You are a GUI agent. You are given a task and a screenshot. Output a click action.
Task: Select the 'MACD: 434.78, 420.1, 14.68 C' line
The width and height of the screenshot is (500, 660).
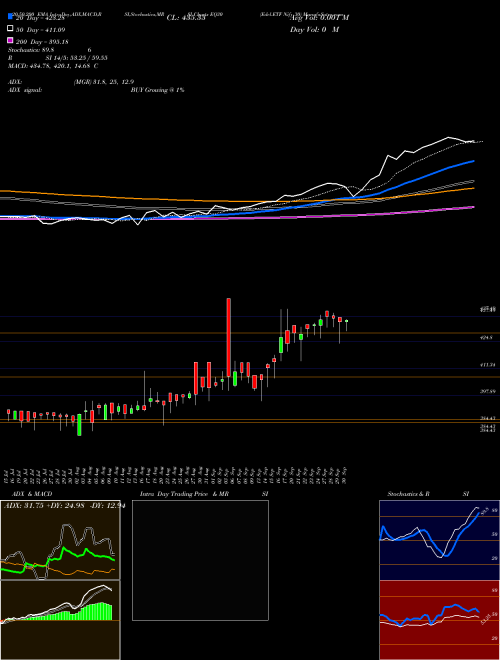53,66
